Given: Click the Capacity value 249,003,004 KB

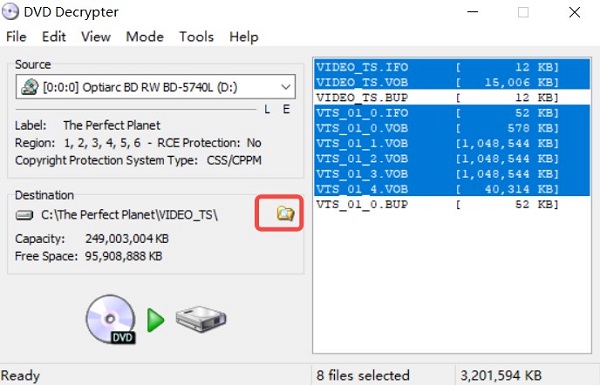Looking at the screenshot, I should 127,239.
